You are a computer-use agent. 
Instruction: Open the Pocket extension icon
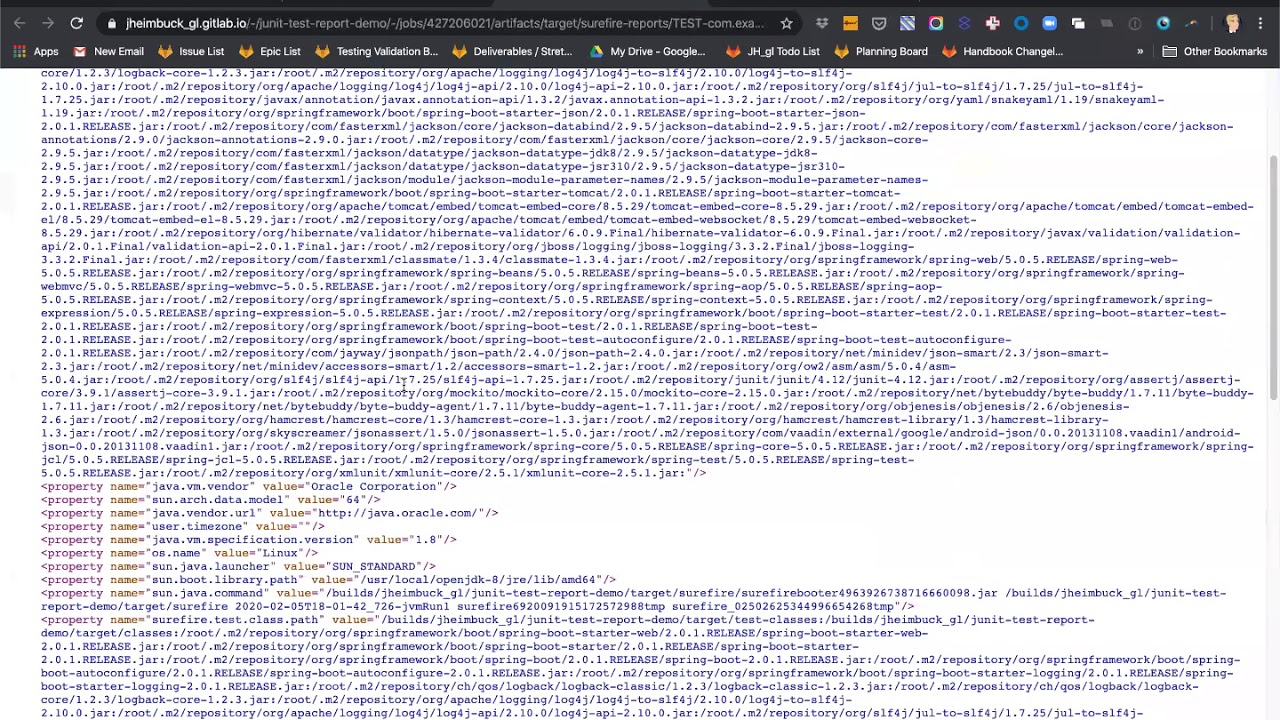coord(879,23)
